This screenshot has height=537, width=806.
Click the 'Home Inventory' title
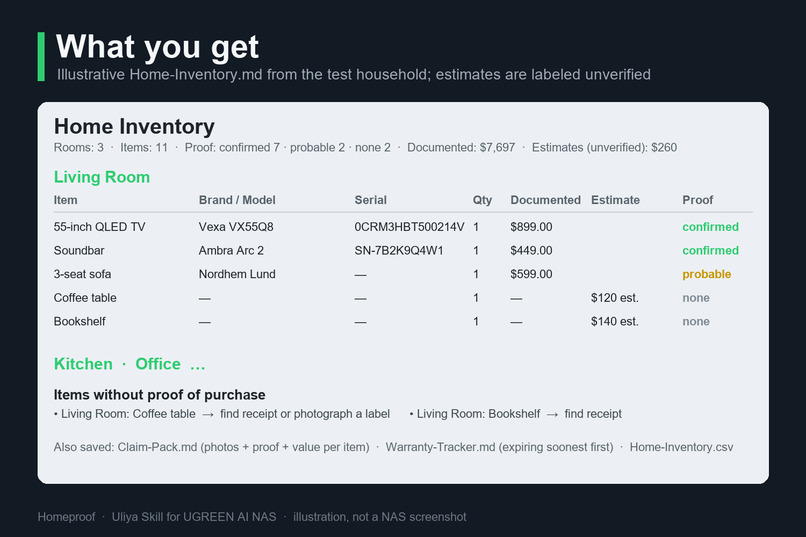(x=134, y=126)
